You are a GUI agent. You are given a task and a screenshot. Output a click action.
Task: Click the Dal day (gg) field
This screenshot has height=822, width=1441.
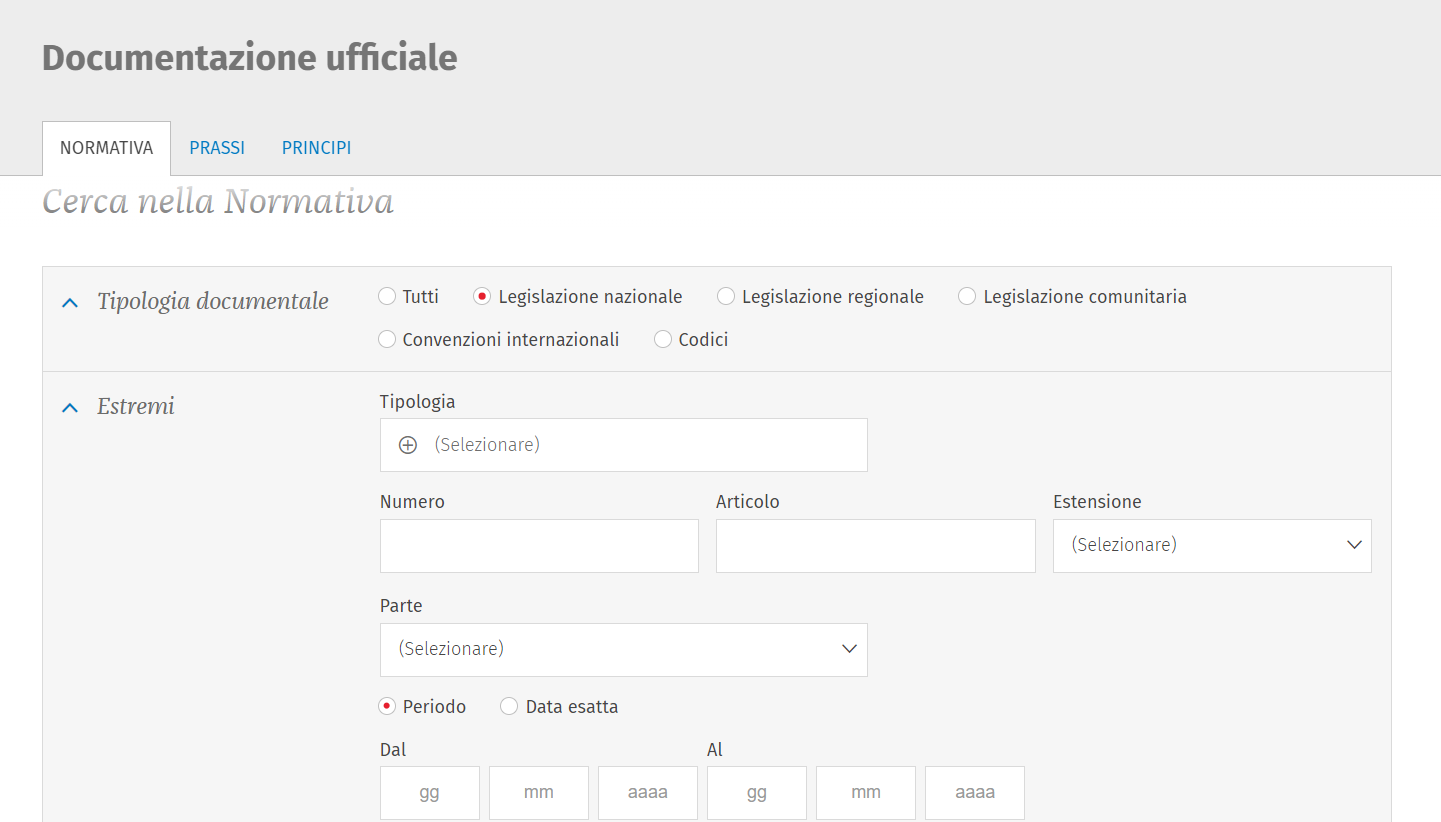pyautogui.click(x=430, y=793)
